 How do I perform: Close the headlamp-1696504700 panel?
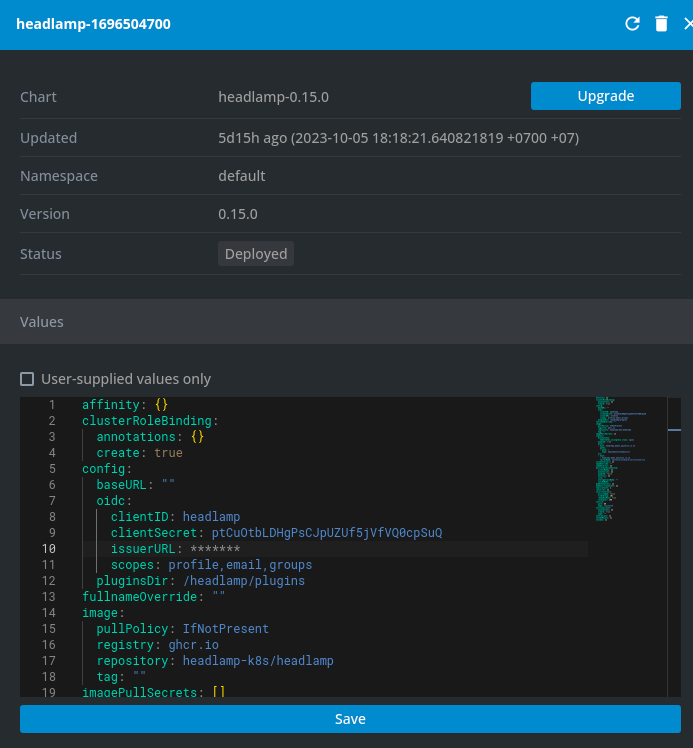point(688,23)
